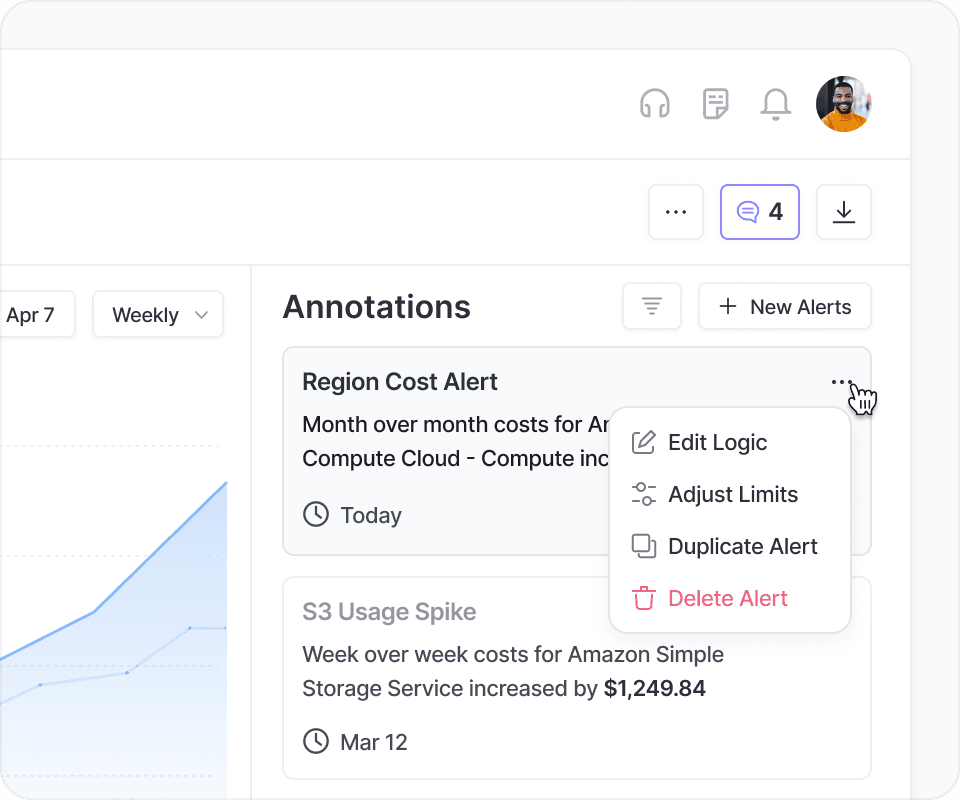The image size is (960, 800).
Task: Click the Region Cost Alert title
Action: pyautogui.click(x=400, y=382)
